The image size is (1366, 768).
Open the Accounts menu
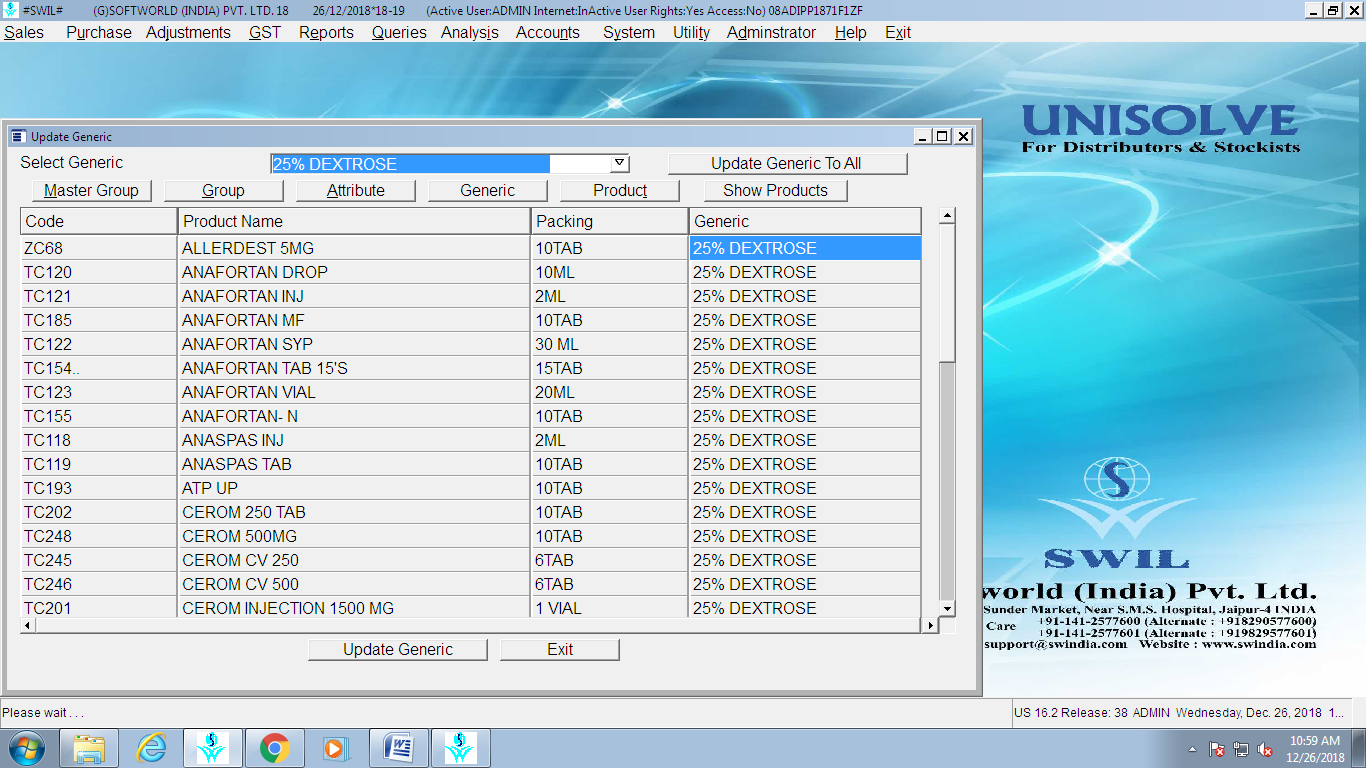point(548,32)
